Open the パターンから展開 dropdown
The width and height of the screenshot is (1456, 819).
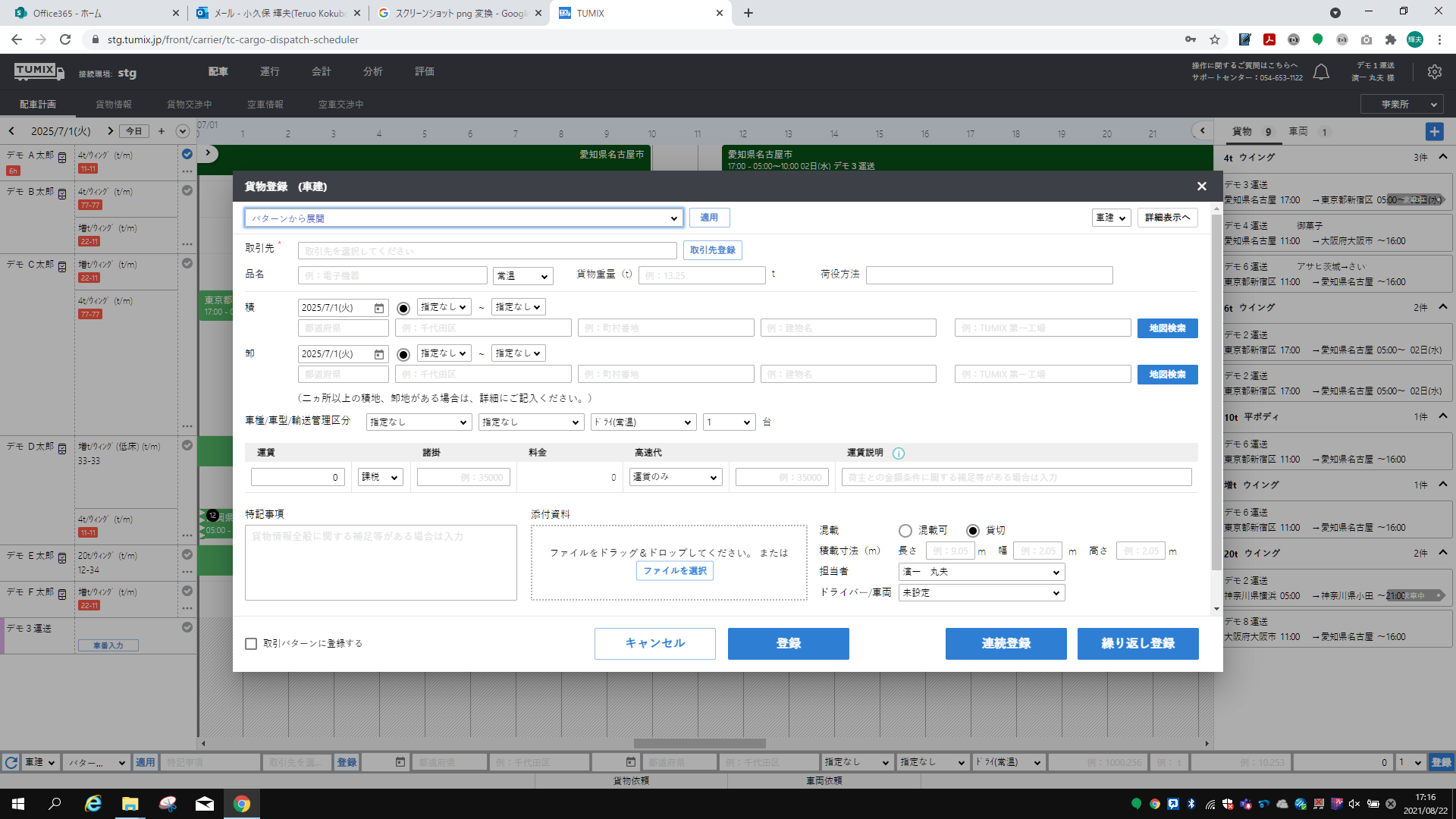tap(463, 218)
